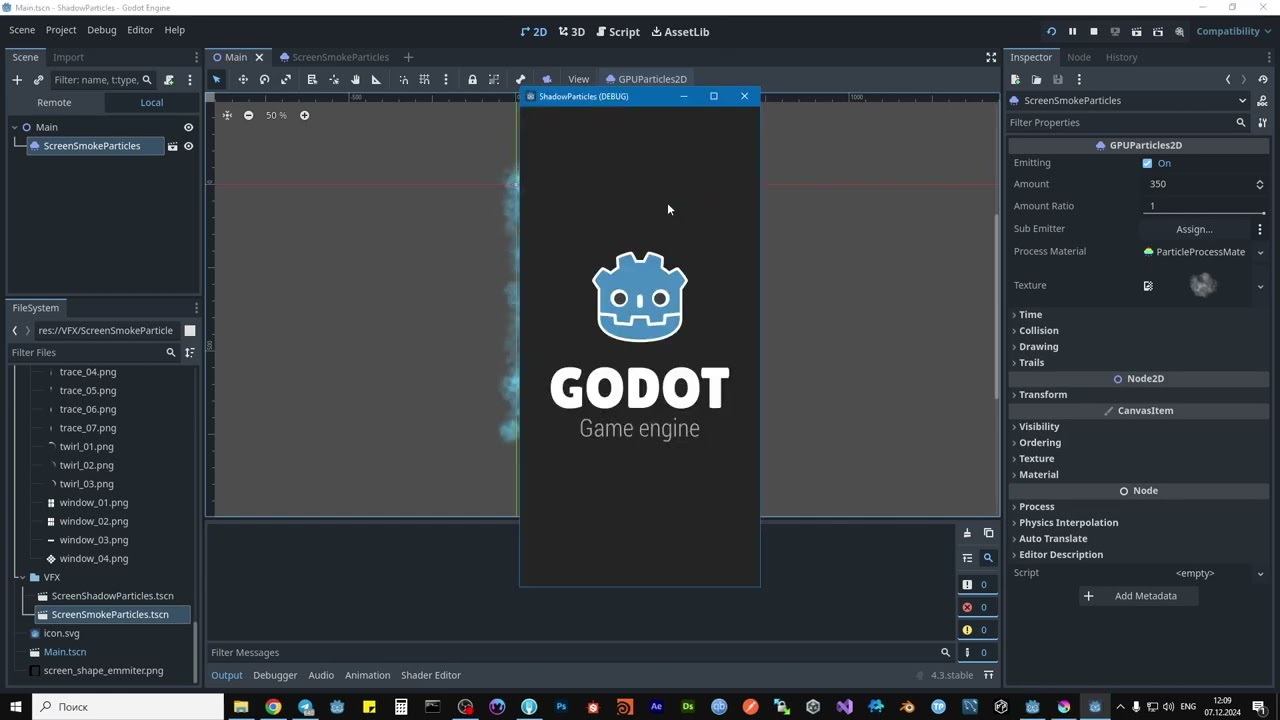Toggle visibility of ScreenSmokeParticles node
This screenshot has height=720, width=1280.
click(188, 146)
